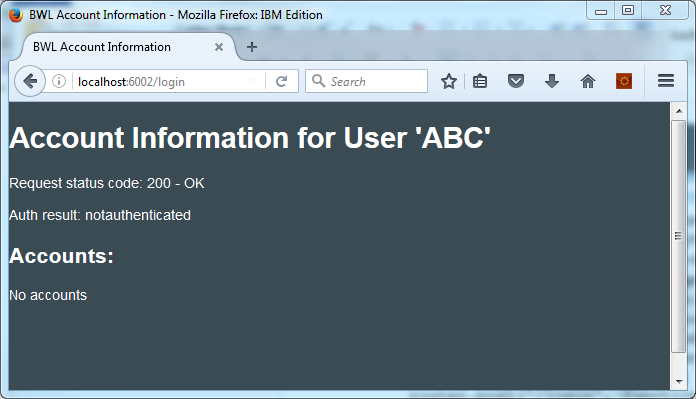
Task: Maximize the Firefox window
Action: tap(628, 11)
